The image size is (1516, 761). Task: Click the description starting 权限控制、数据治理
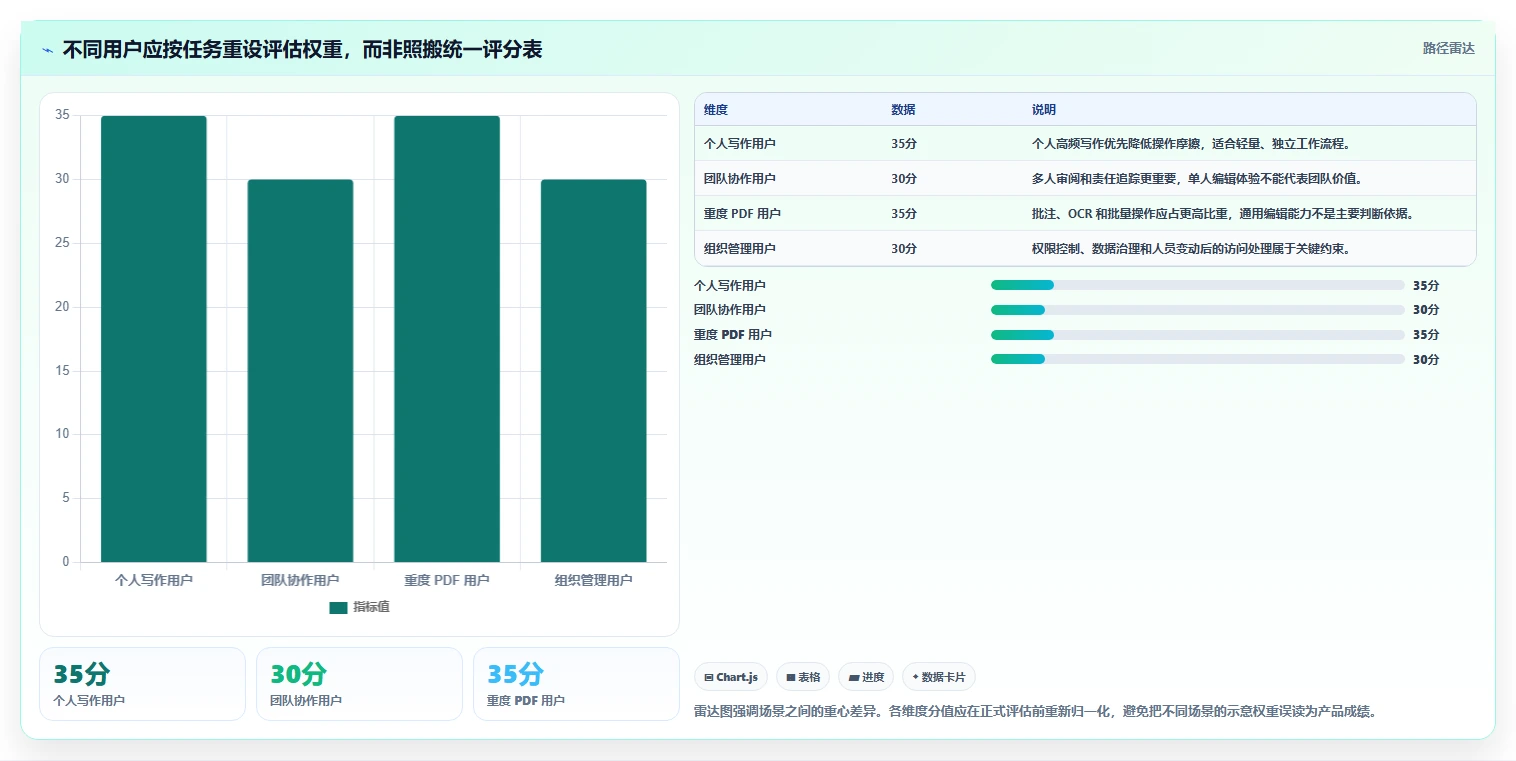coord(1191,249)
